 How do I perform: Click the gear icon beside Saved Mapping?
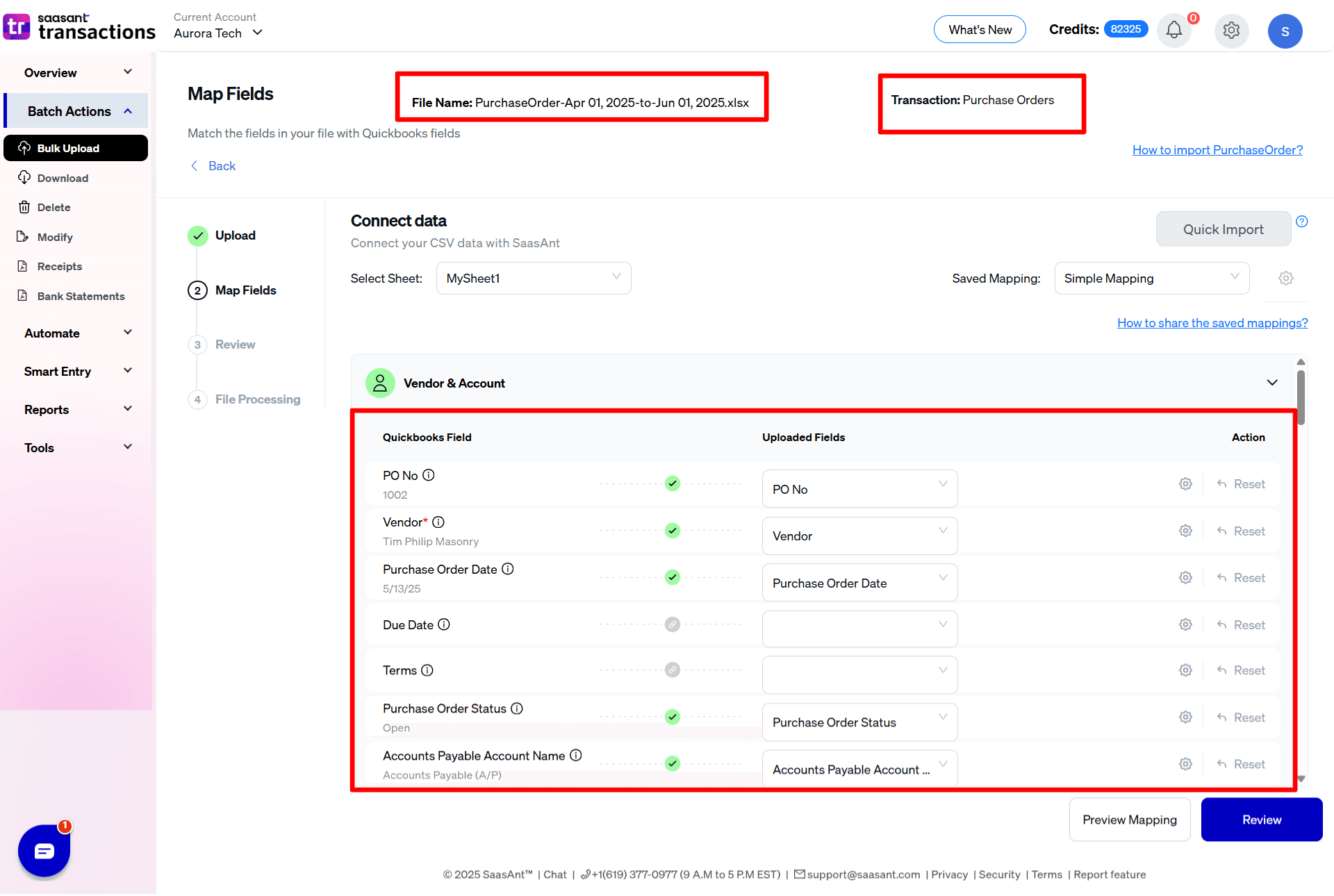(1285, 278)
